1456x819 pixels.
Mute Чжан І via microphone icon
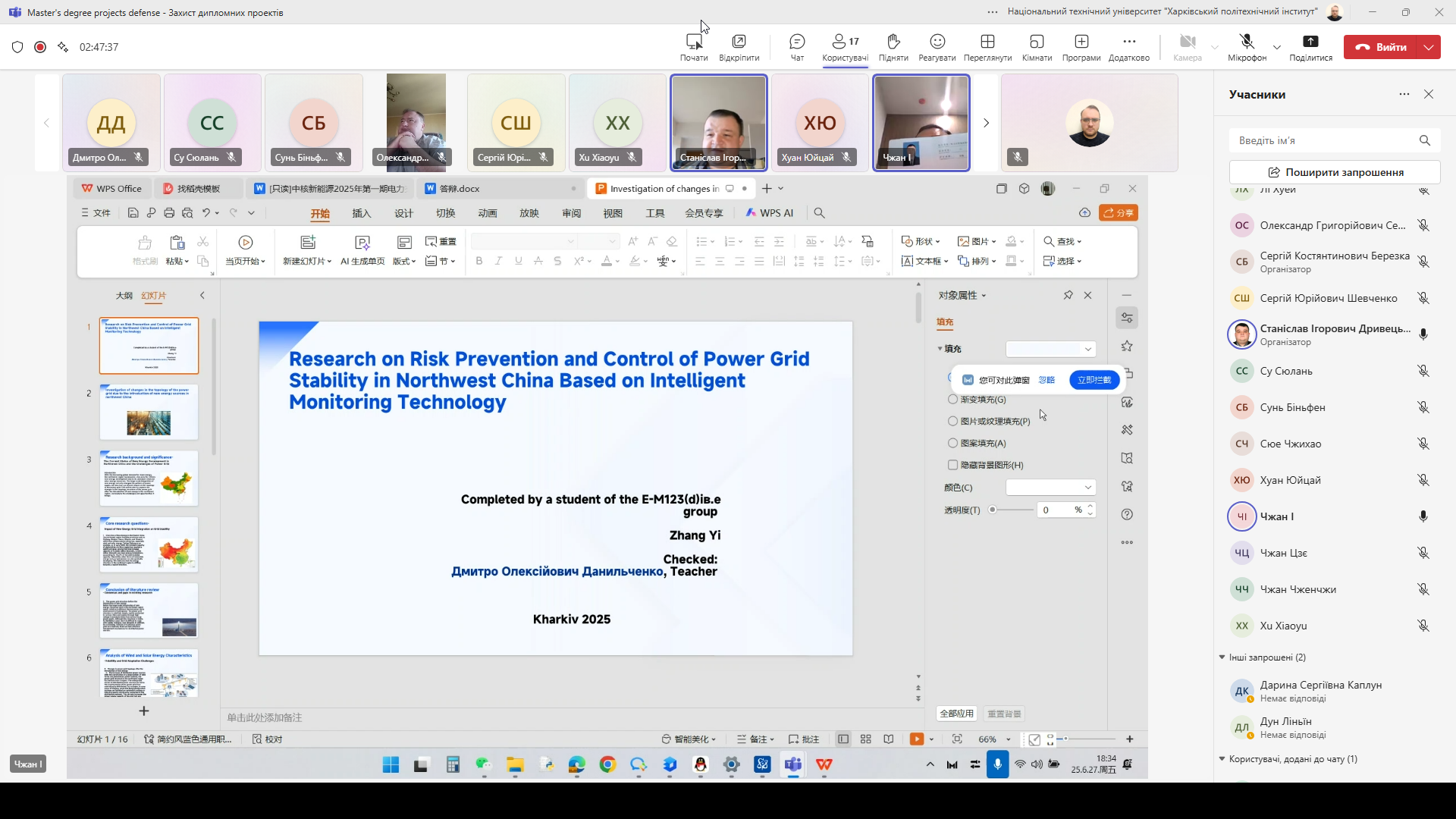click(x=1423, y=516)
